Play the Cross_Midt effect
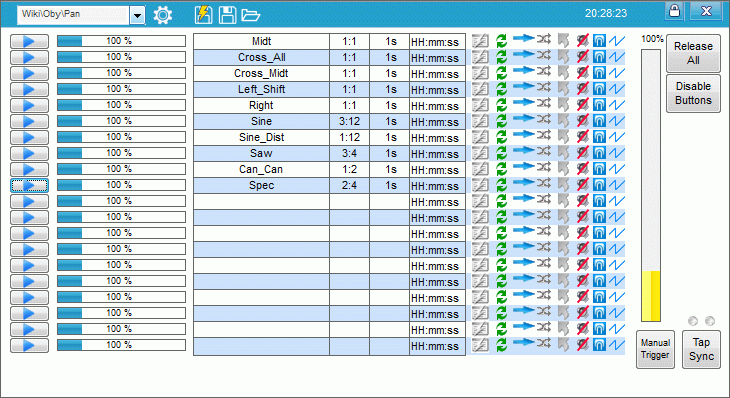This screenshot has height=398, width=730. click(x=29, y=74)
